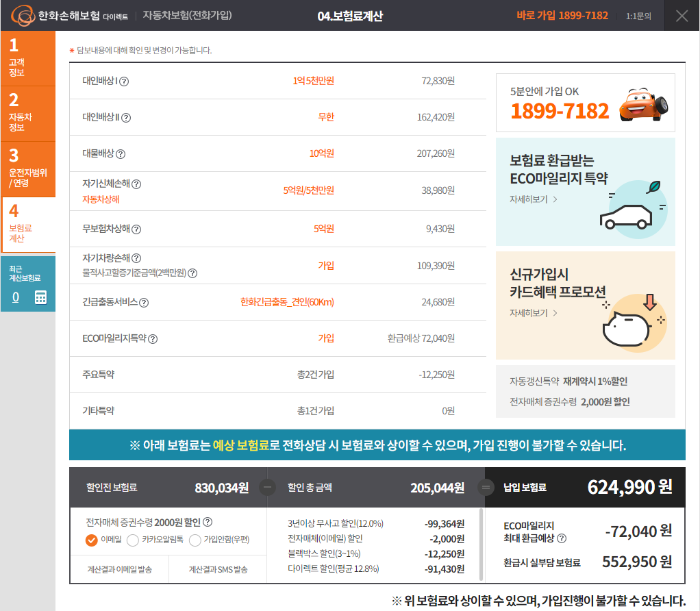Click the piggy bank illustration
The width and height of the screenshot is (700, 611).
634,322
